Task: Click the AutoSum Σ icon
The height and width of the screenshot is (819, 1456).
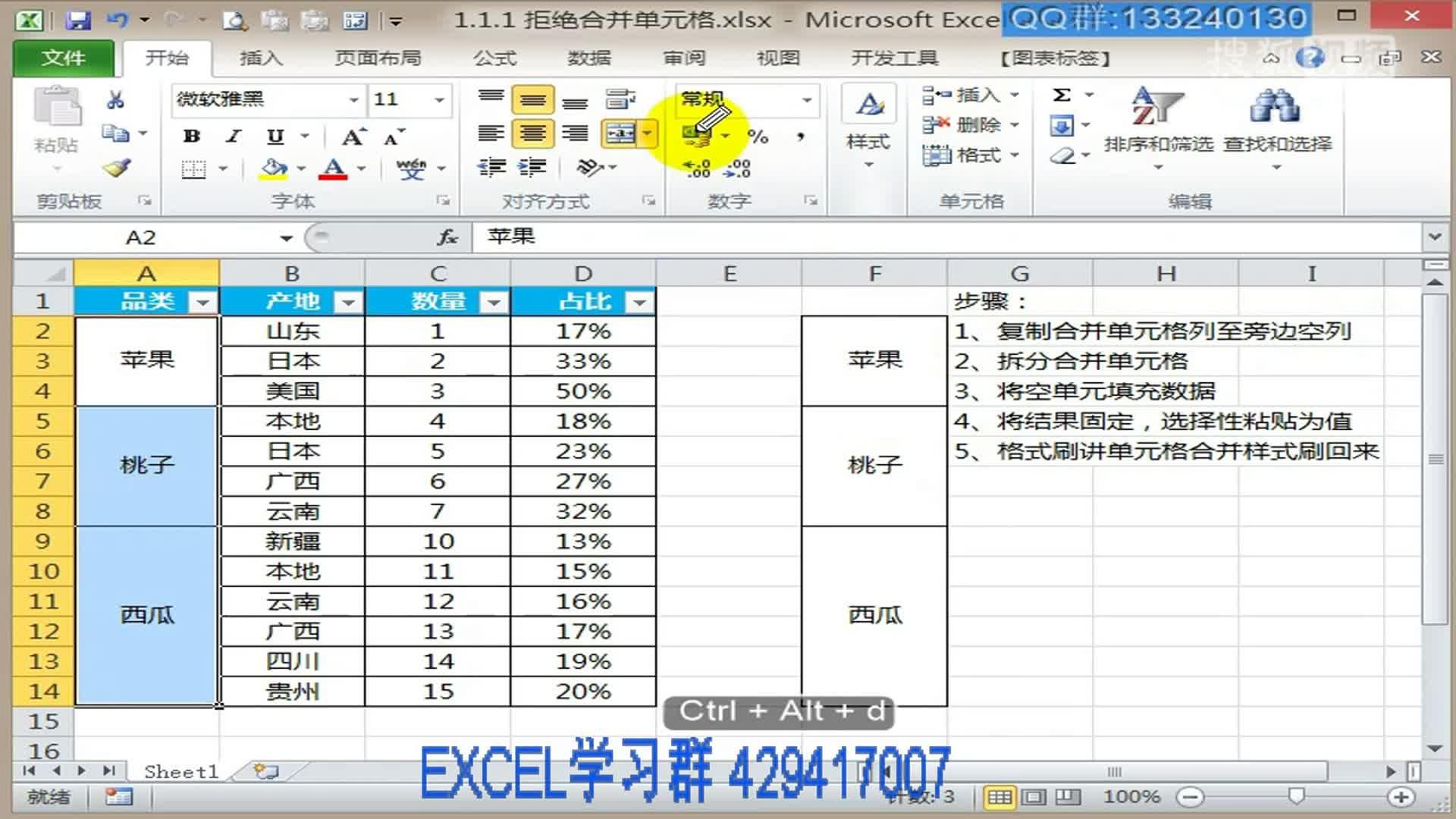Action: click(1060, 95)
